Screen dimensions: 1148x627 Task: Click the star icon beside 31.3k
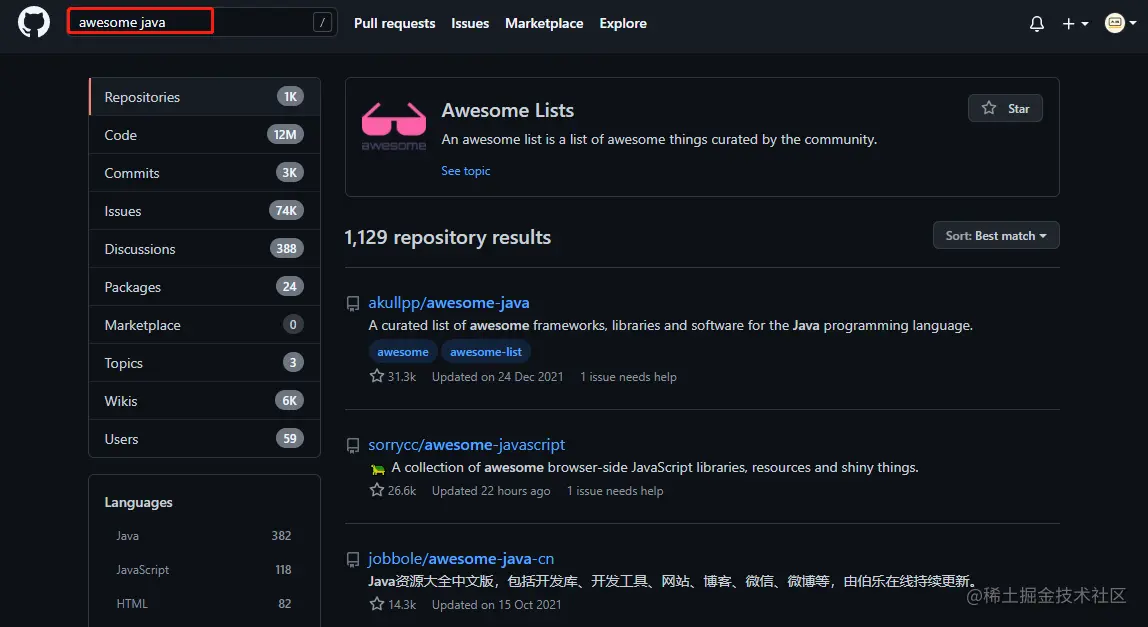click(x=377, y=376)
